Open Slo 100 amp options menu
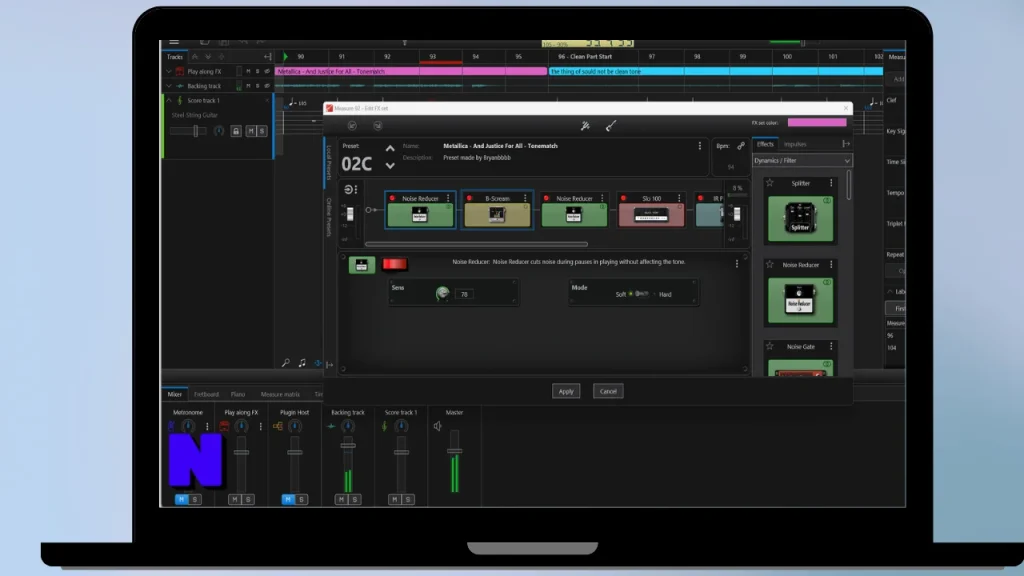 click(x=679, y=198)
